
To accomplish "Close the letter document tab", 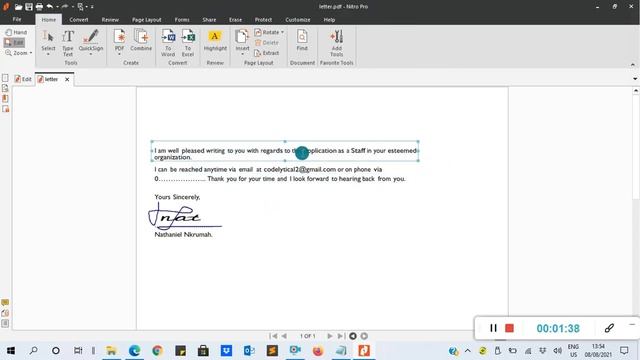I will click(67, 80).
